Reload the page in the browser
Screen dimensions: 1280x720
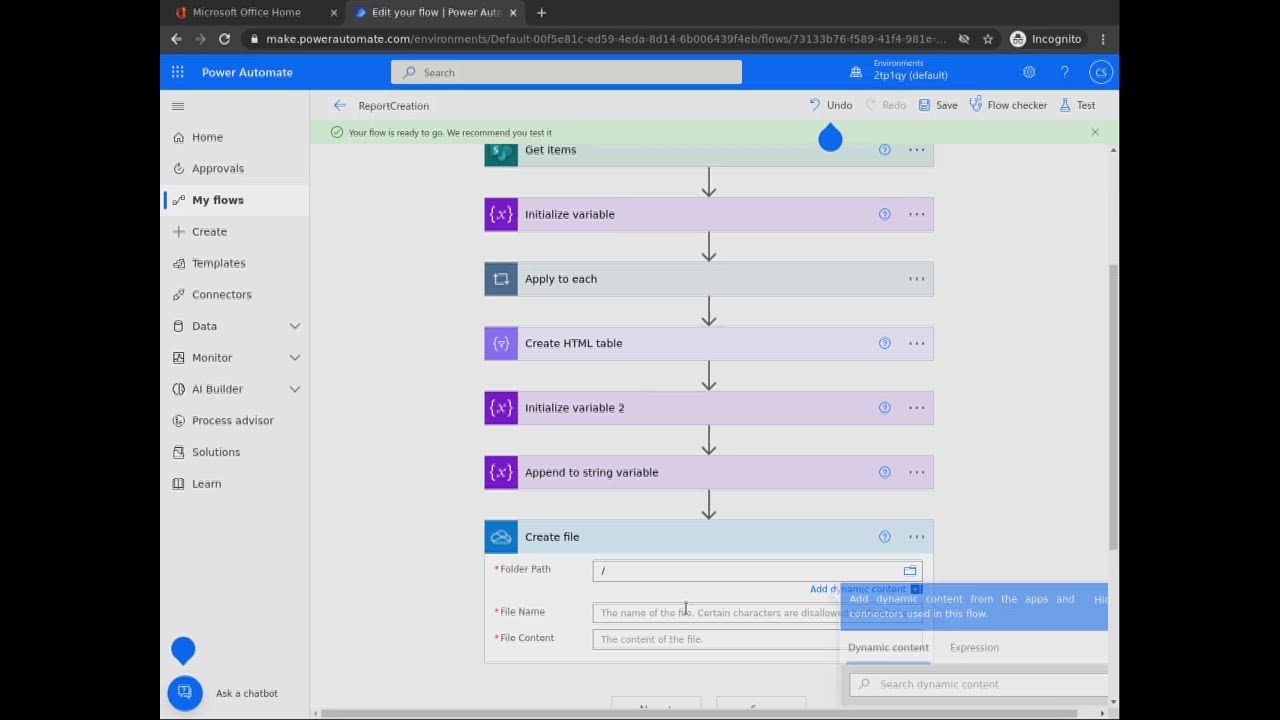pos(224,39)
